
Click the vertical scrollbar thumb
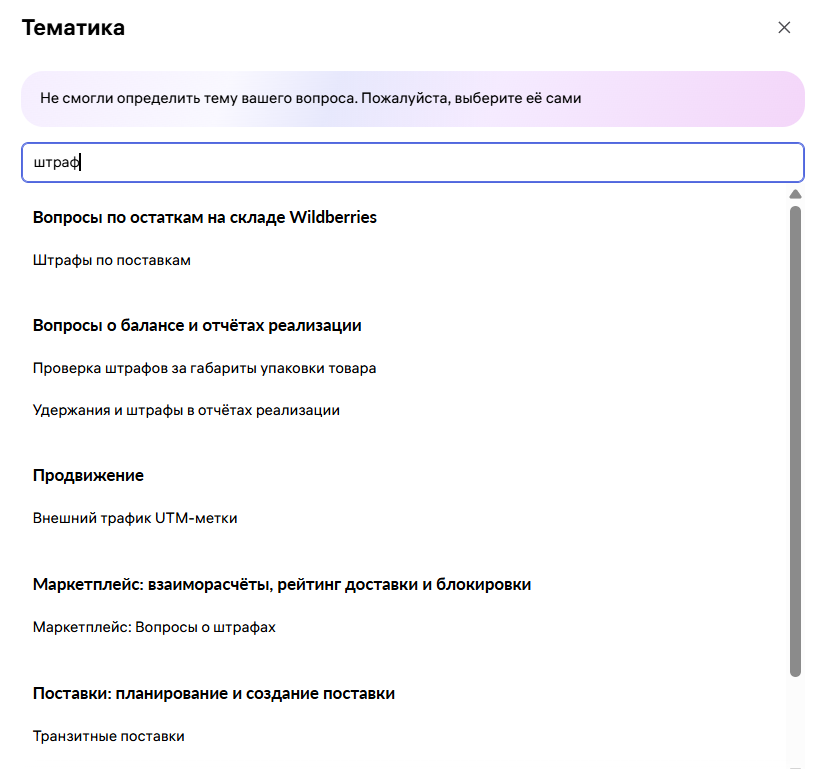tap(795, 441)
